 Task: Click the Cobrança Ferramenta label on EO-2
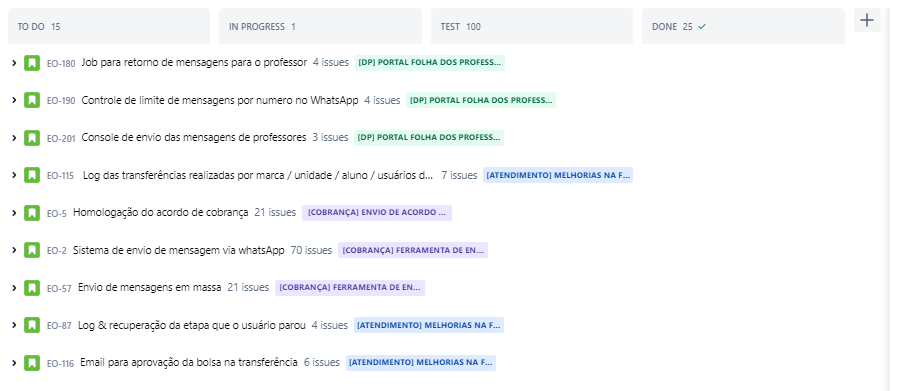(x=413, y=250)
